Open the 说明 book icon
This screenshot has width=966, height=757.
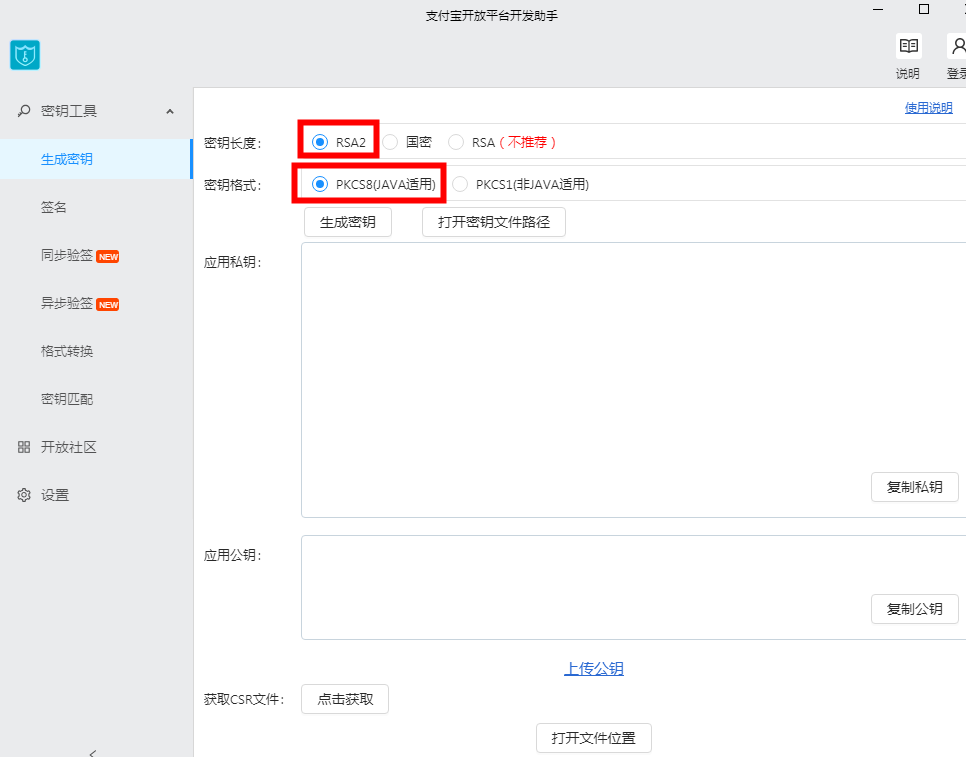(908, 46)
